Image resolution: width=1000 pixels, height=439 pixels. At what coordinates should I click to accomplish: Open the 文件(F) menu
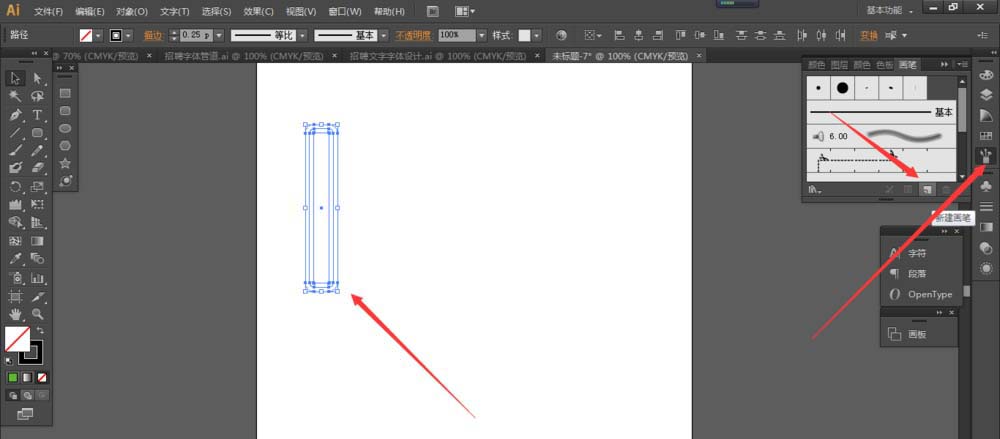(48, 11)
